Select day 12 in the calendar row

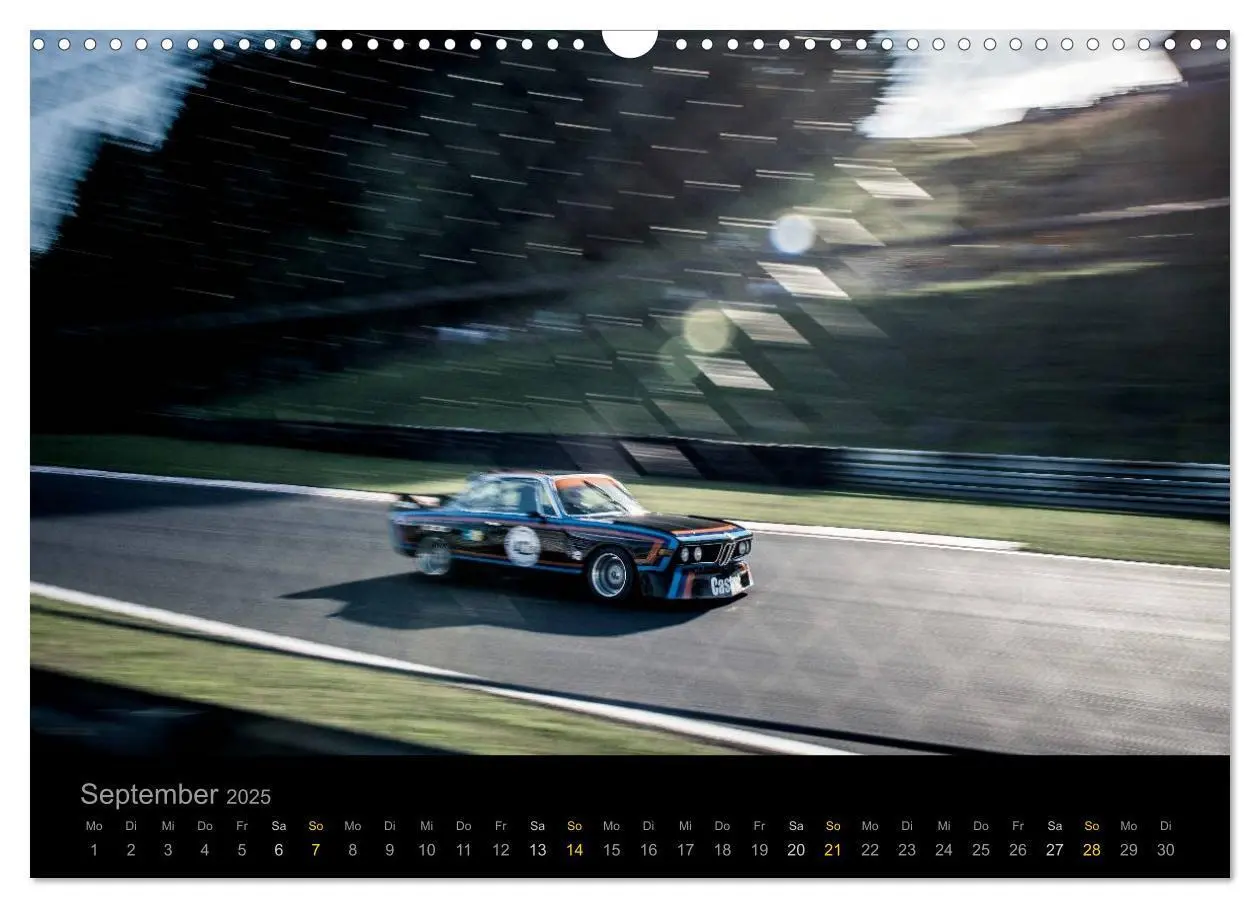click(501, 850)
